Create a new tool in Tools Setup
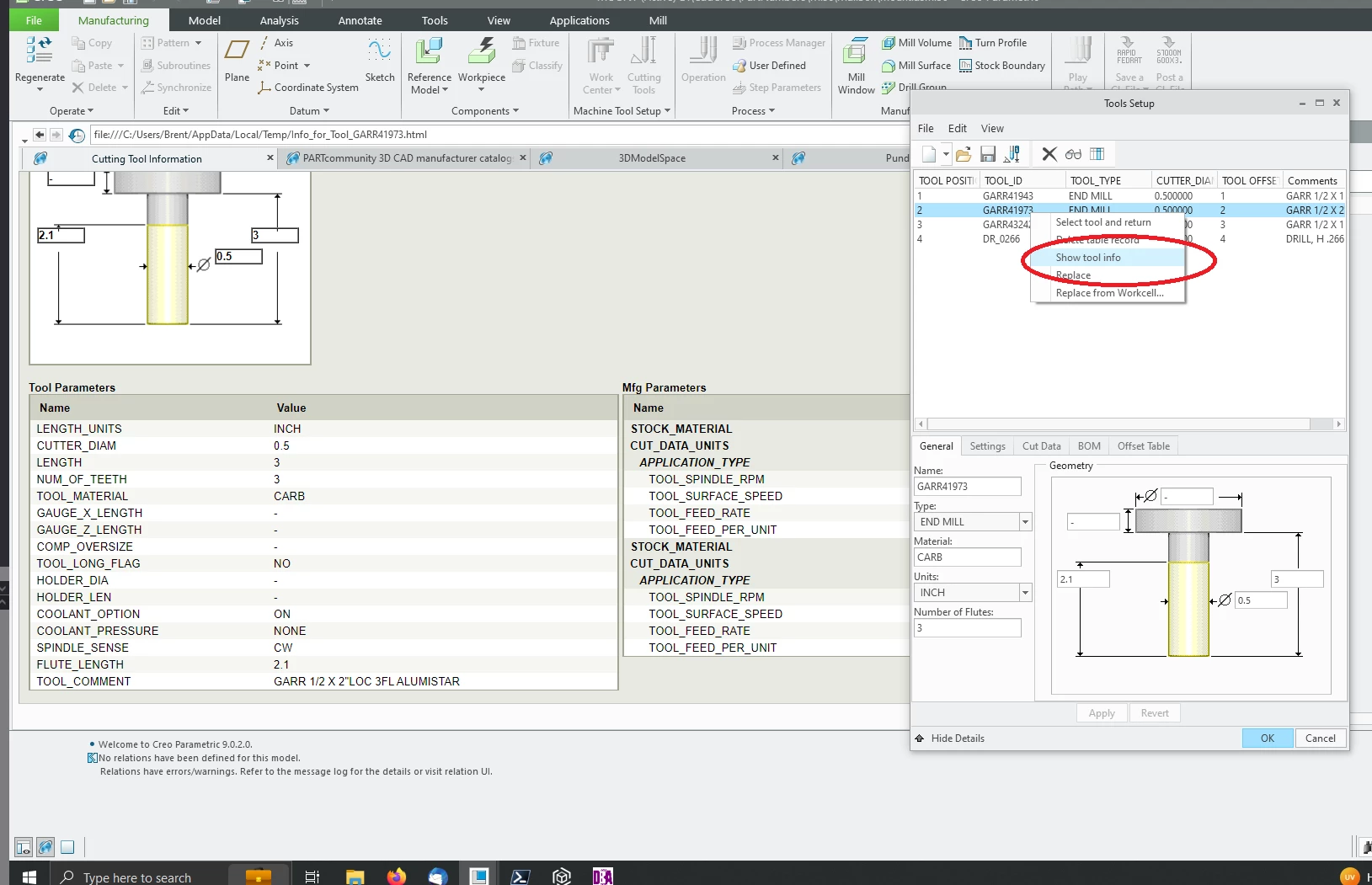 [x=929, y=154]
